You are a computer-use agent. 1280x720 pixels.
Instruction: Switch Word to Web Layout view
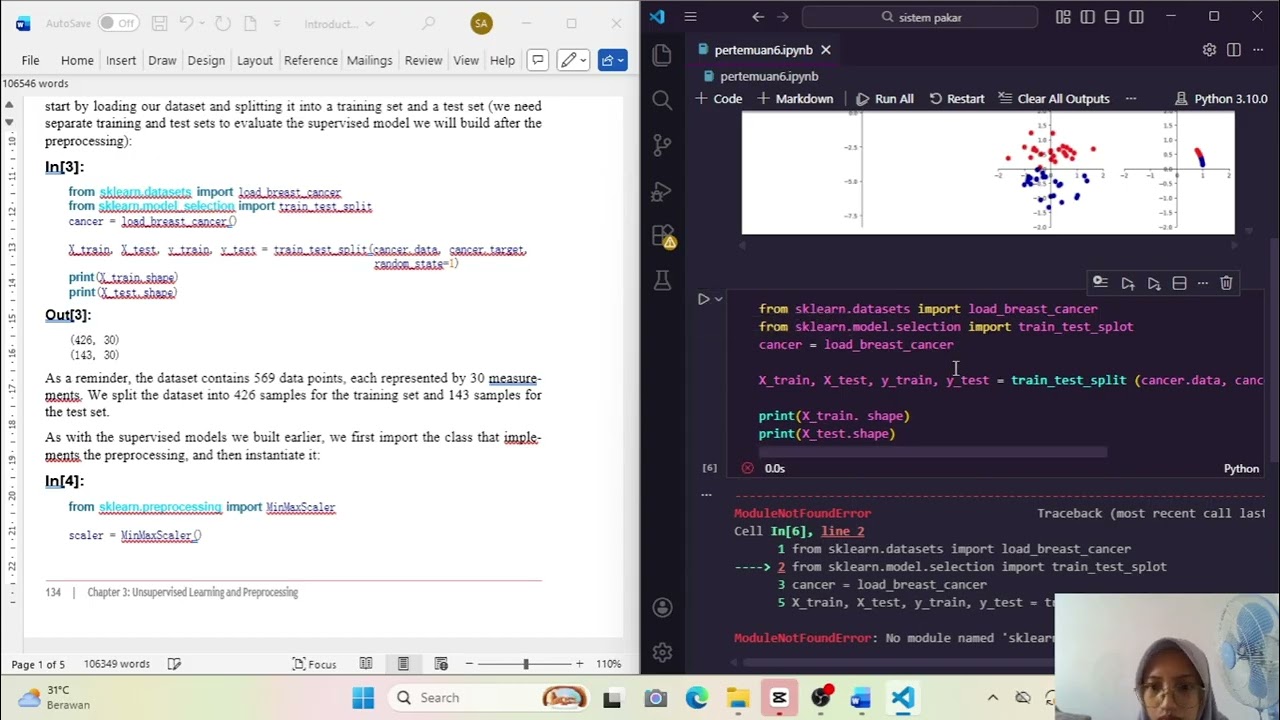[441, 664]
